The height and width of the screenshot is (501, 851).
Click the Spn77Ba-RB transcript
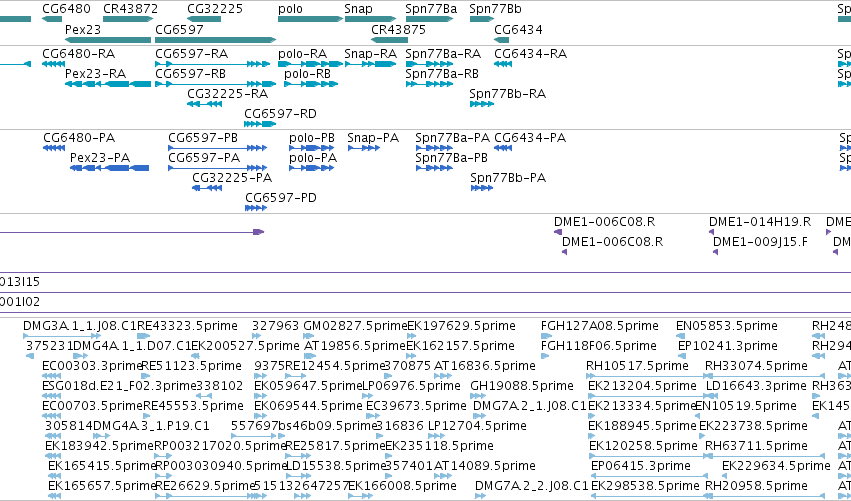click(429, 84)
